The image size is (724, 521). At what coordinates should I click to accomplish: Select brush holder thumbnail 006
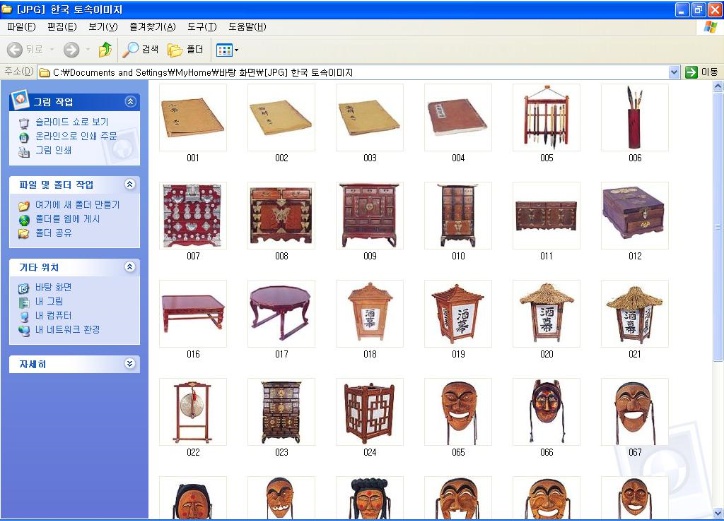[x=634, y=117]
